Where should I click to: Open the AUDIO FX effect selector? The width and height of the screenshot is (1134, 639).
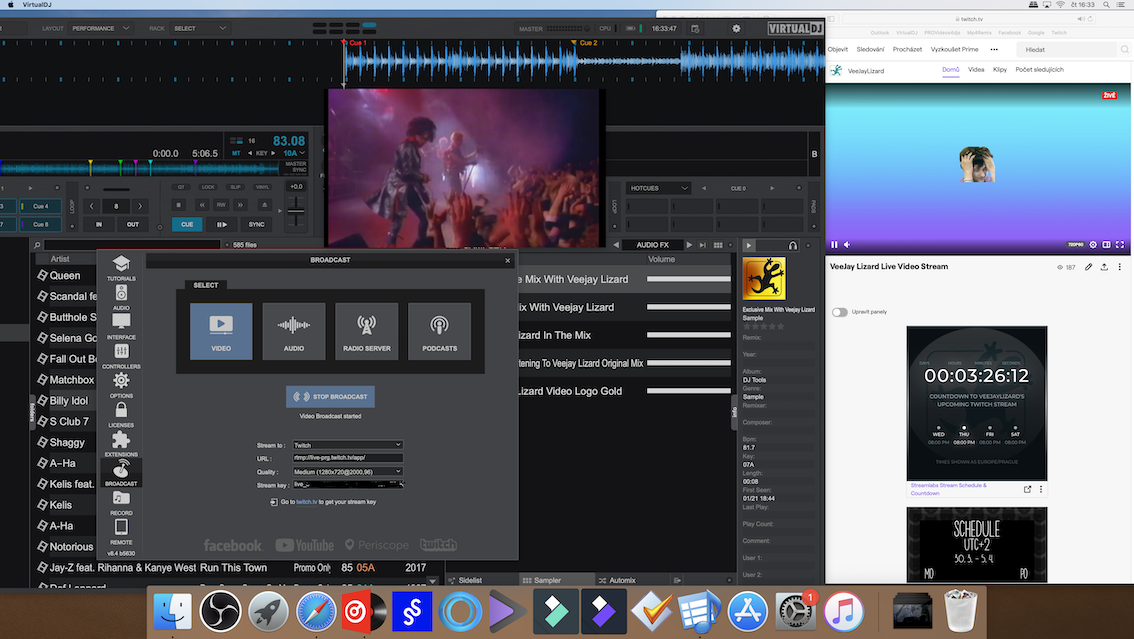652,245
